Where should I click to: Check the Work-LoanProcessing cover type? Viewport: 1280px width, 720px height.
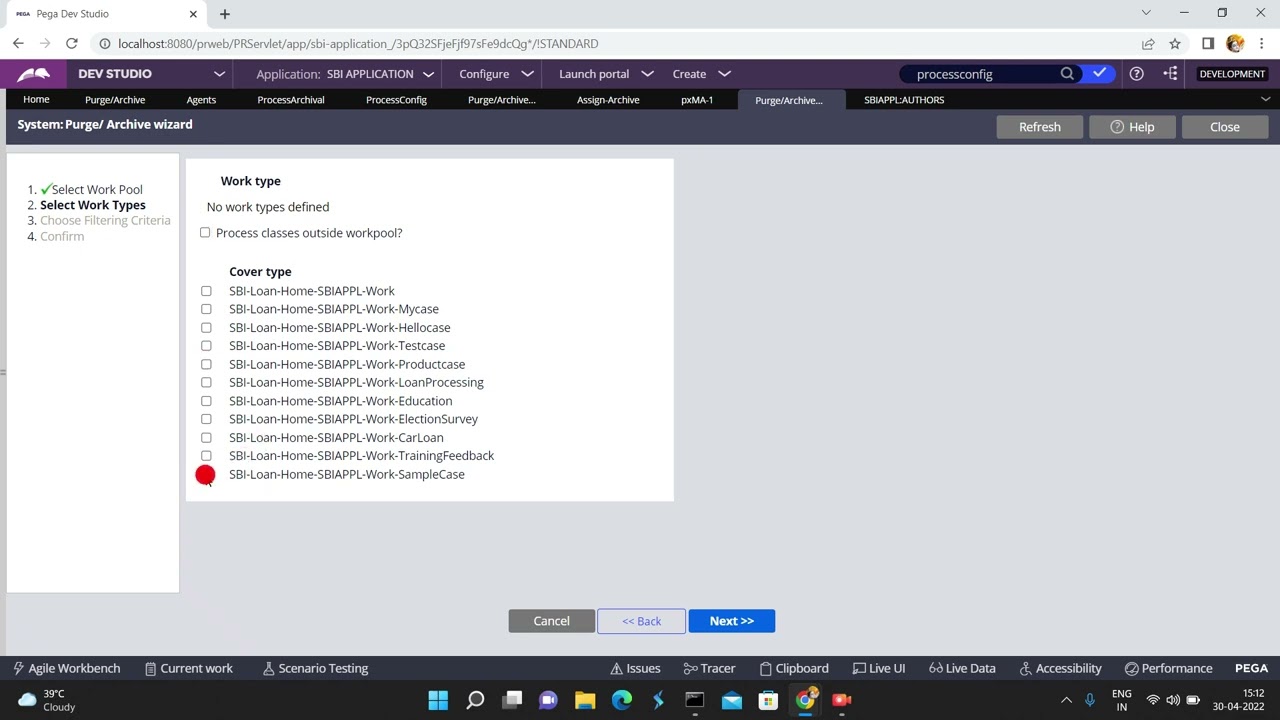click(x=206, y=382)
